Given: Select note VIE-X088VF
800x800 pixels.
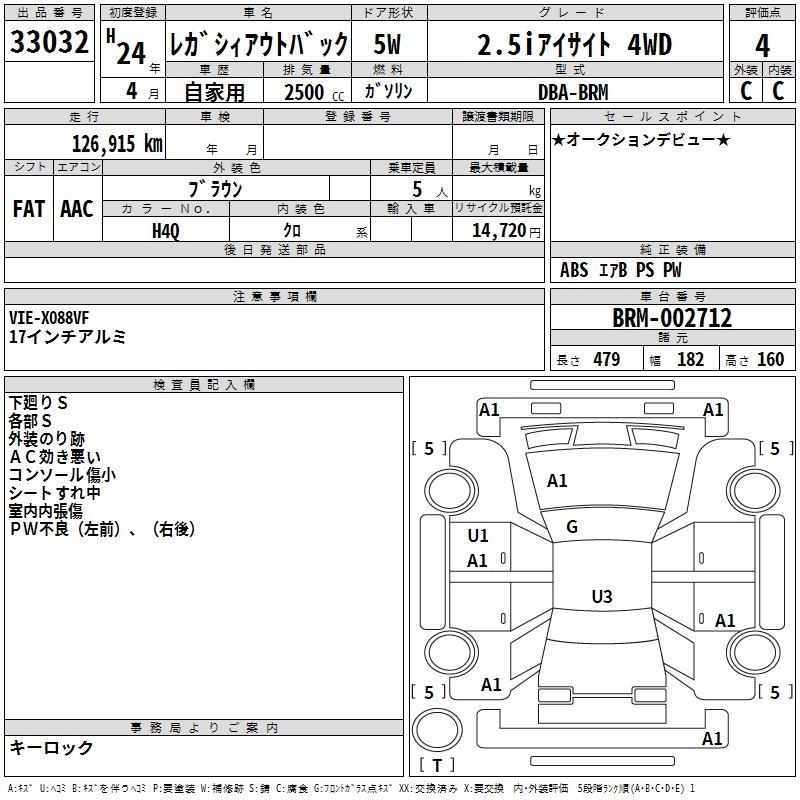Looking at the screenshot, I should point(49,318).
